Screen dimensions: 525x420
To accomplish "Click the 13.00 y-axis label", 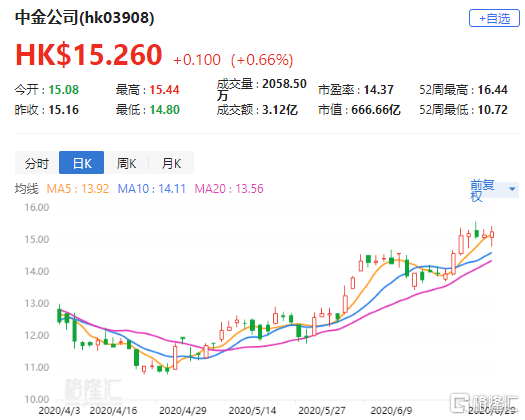I will 37,303.
